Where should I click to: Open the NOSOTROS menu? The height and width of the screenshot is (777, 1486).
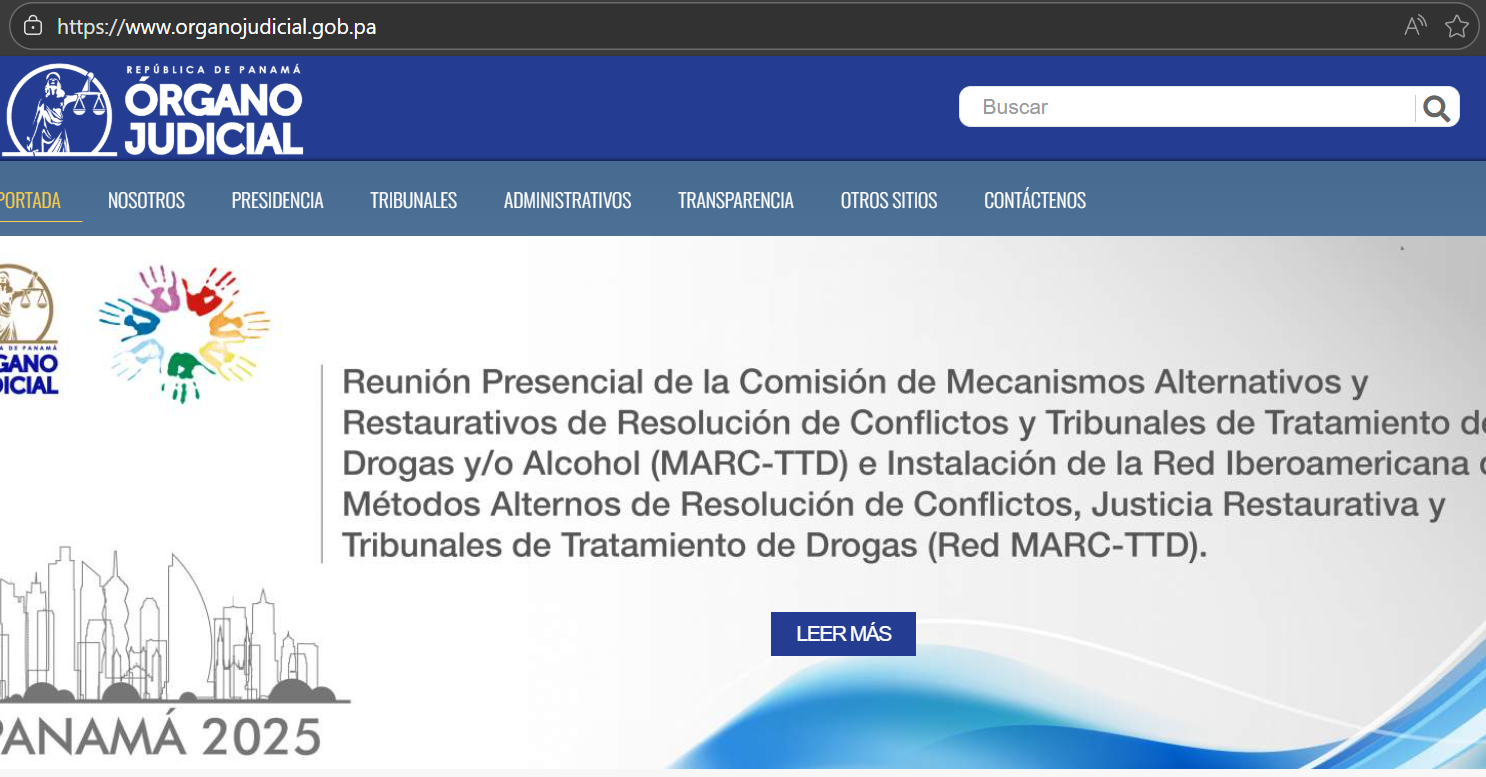[x=146, y=200]
